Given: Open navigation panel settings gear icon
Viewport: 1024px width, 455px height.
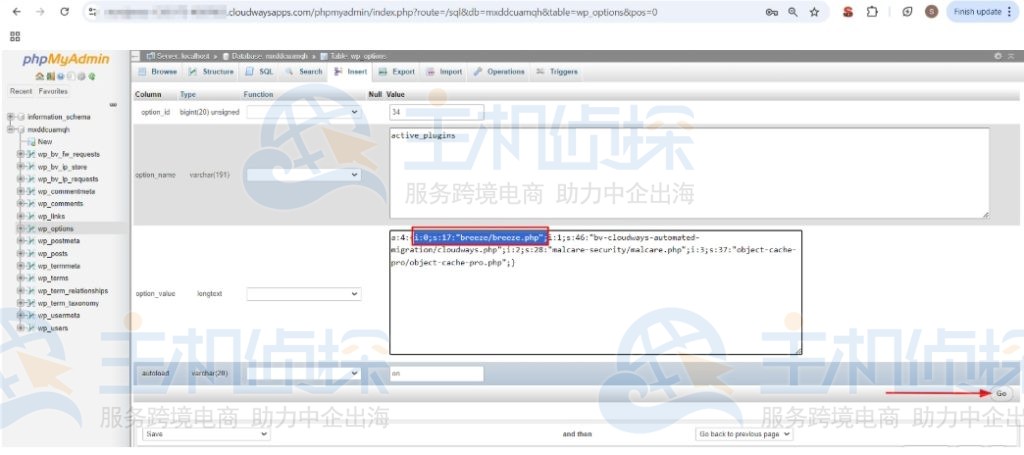Looking at the screenshot, I should click(x=81, y=76).
